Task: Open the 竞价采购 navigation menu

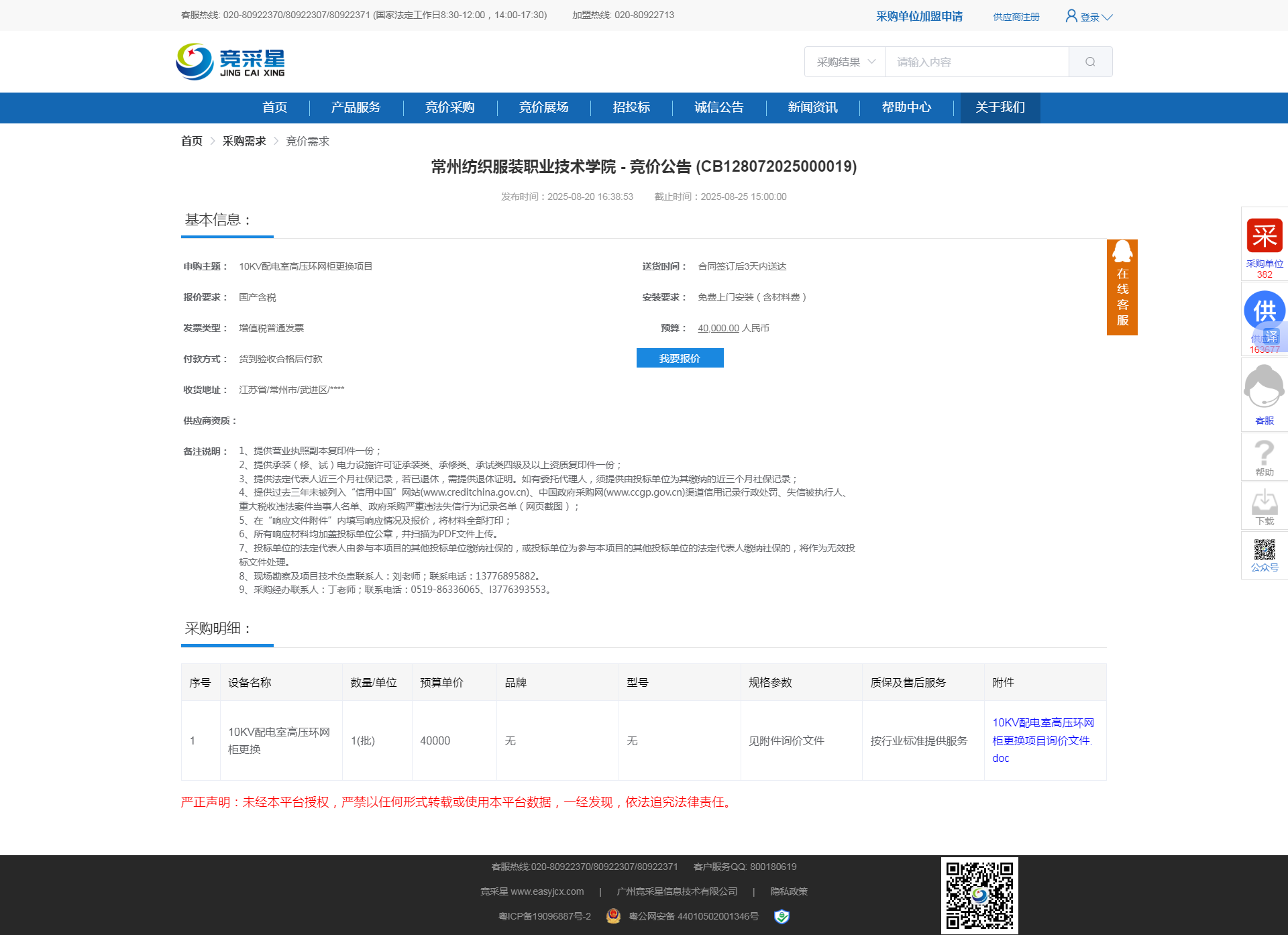Action: click(449, 107)
